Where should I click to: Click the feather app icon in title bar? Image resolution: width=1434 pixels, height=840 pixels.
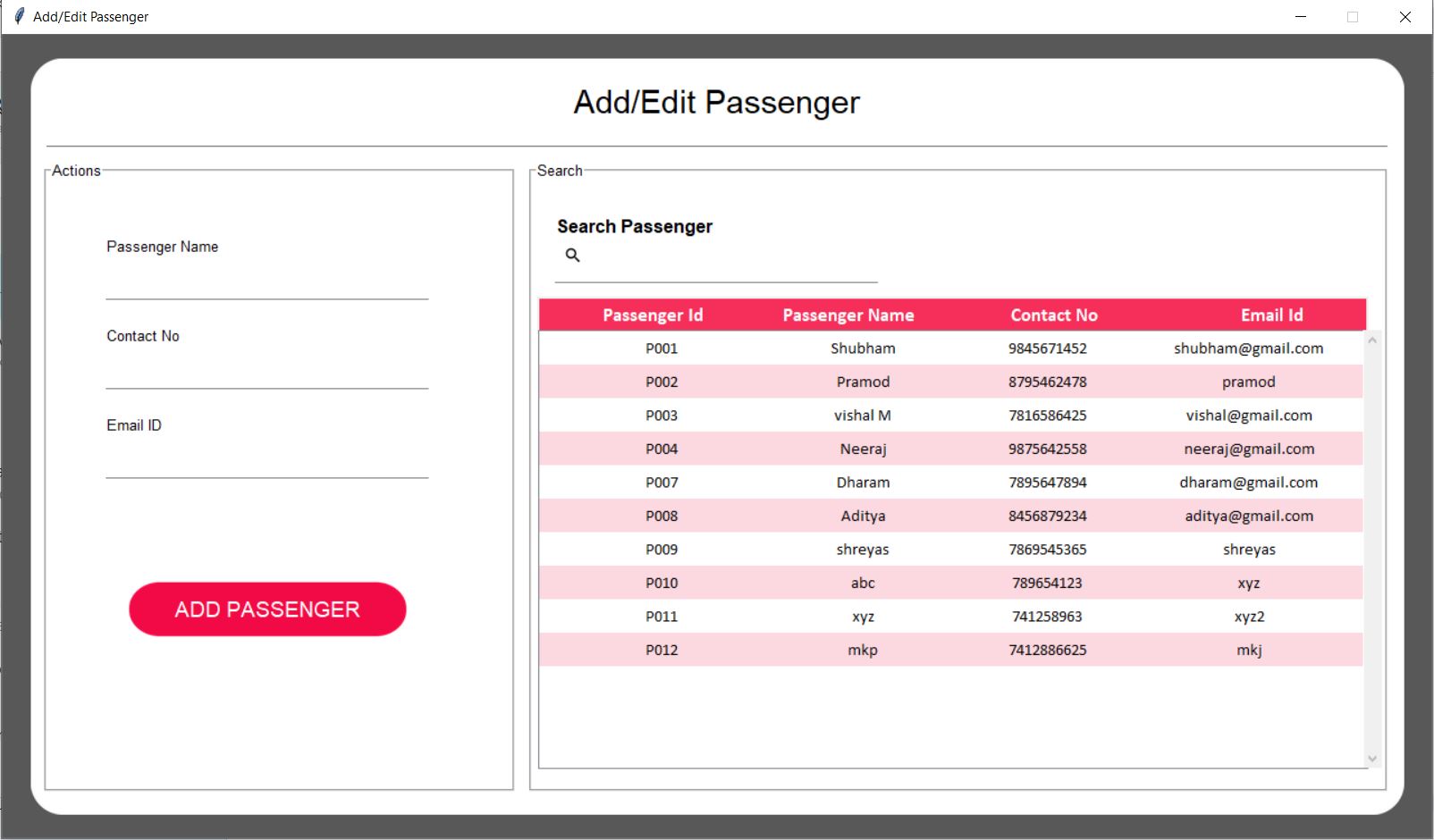19,16
